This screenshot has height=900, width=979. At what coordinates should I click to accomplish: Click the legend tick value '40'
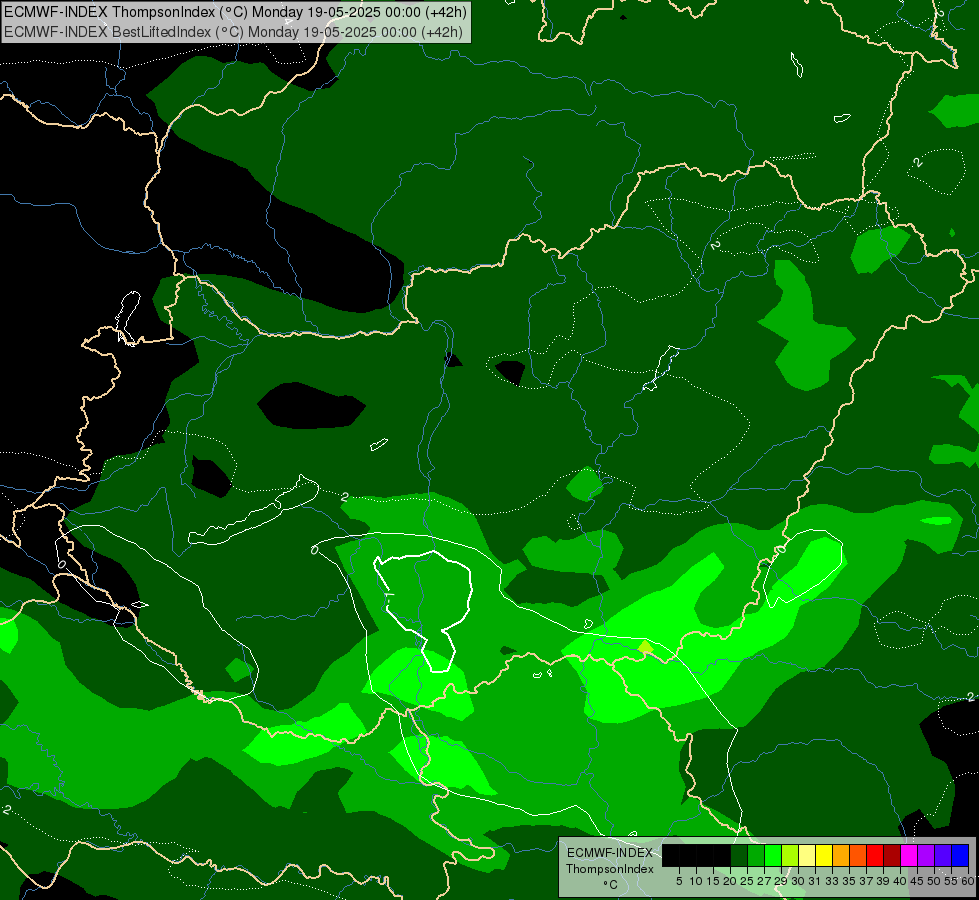[x=900, y=881]
